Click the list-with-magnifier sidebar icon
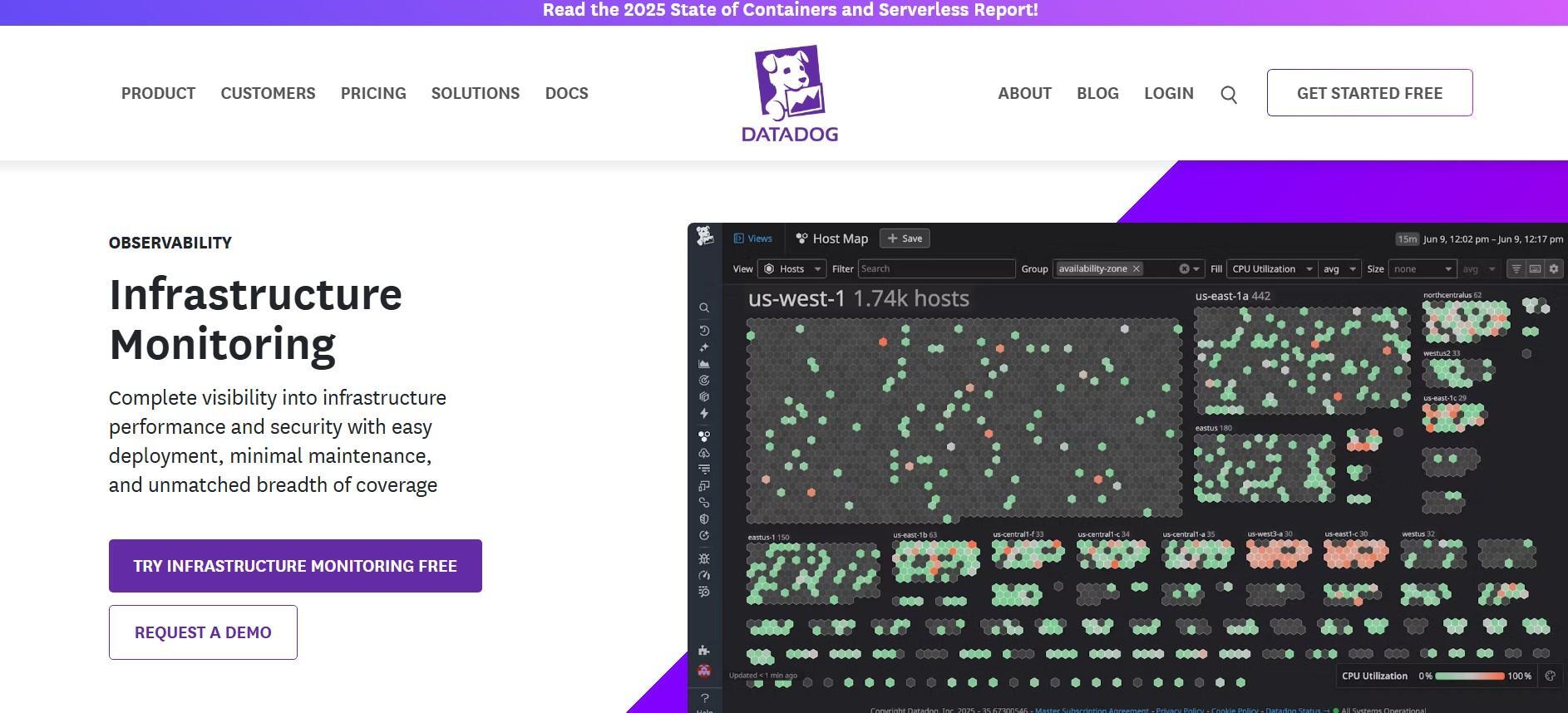 [x=704, y=592]
